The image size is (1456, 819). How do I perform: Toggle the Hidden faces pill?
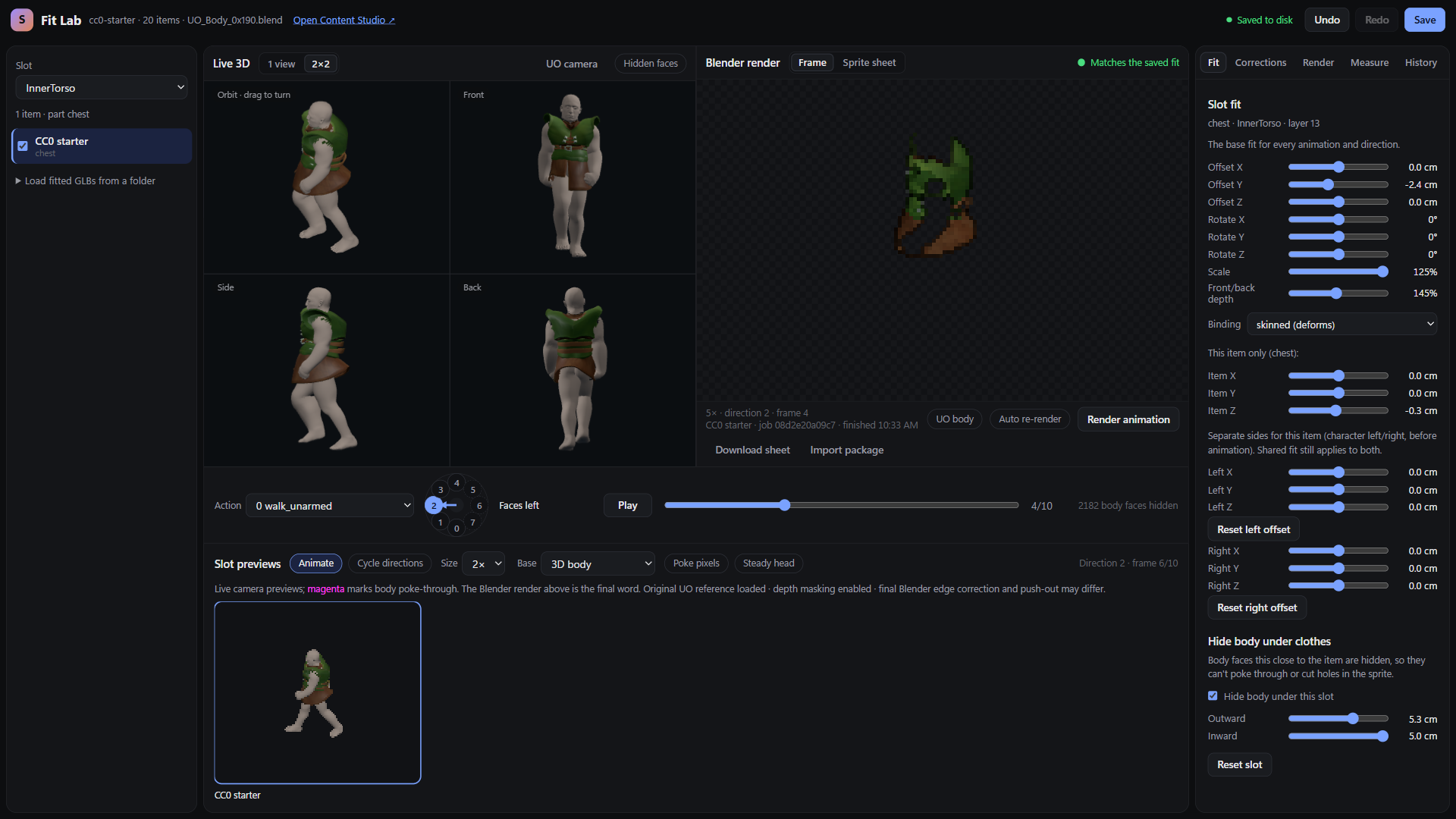[x=651, y=64]
